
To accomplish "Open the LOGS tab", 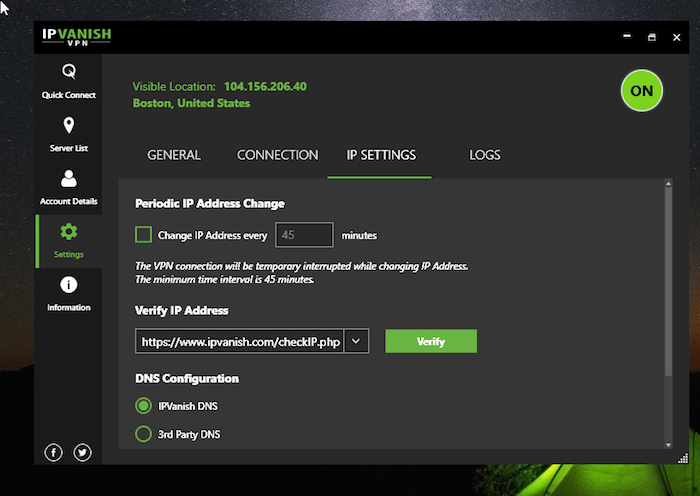I will [x=485, y=155].
